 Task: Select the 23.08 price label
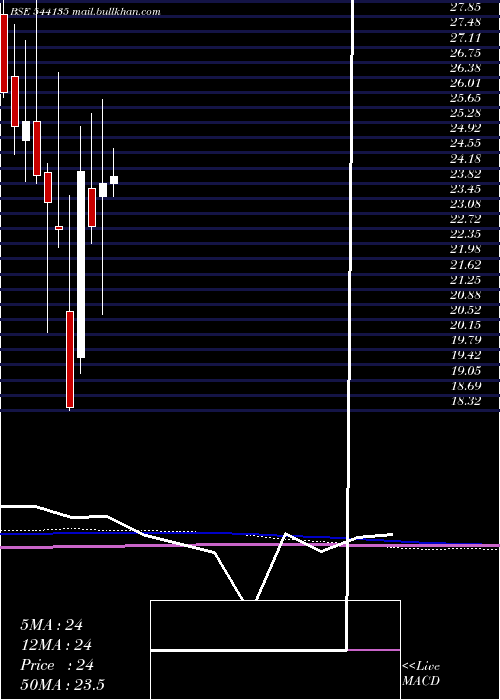click(x=465, y=204)
